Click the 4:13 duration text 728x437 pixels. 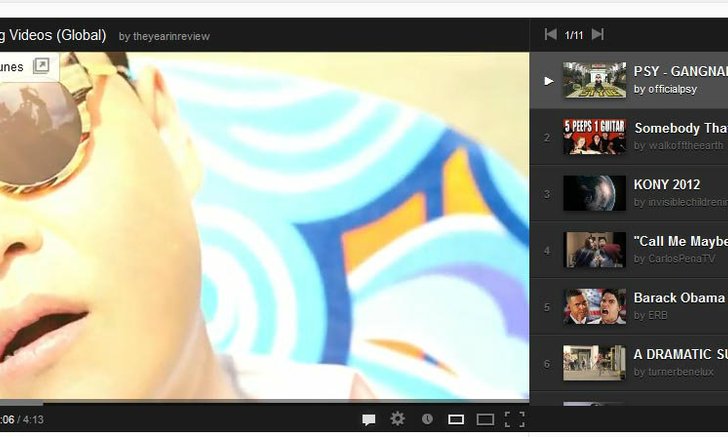(x=33, y=420)
